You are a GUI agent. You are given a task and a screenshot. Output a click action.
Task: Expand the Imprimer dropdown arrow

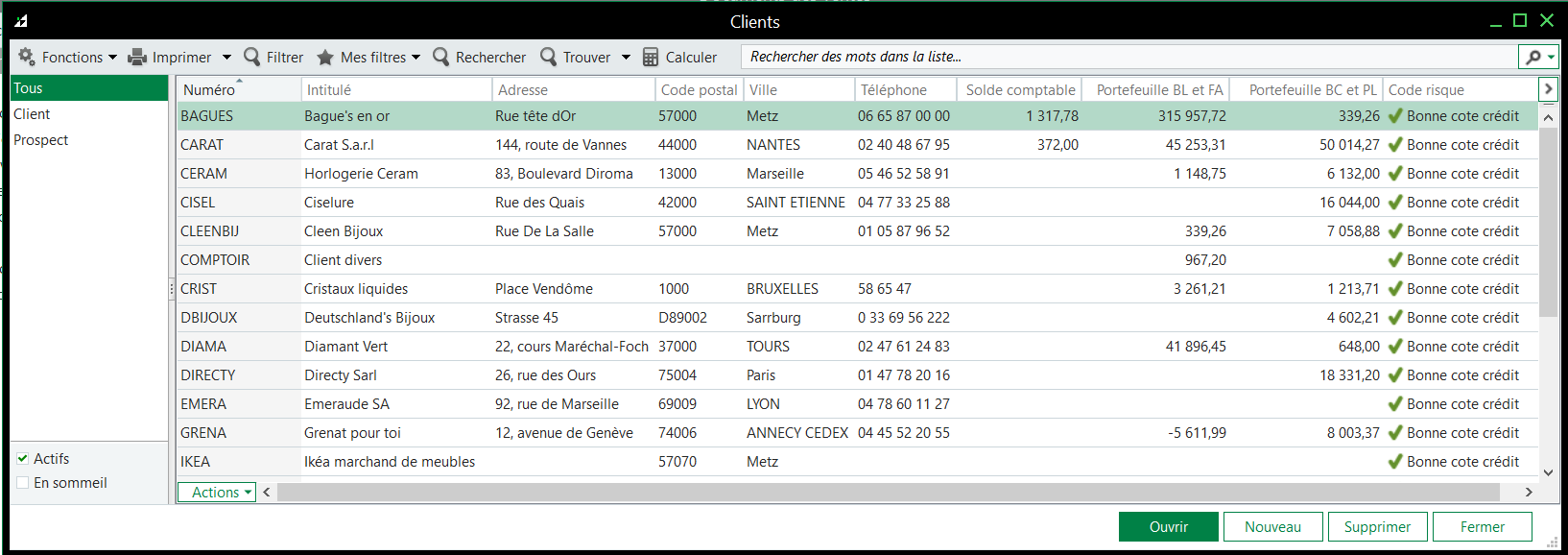coord(226,58)
